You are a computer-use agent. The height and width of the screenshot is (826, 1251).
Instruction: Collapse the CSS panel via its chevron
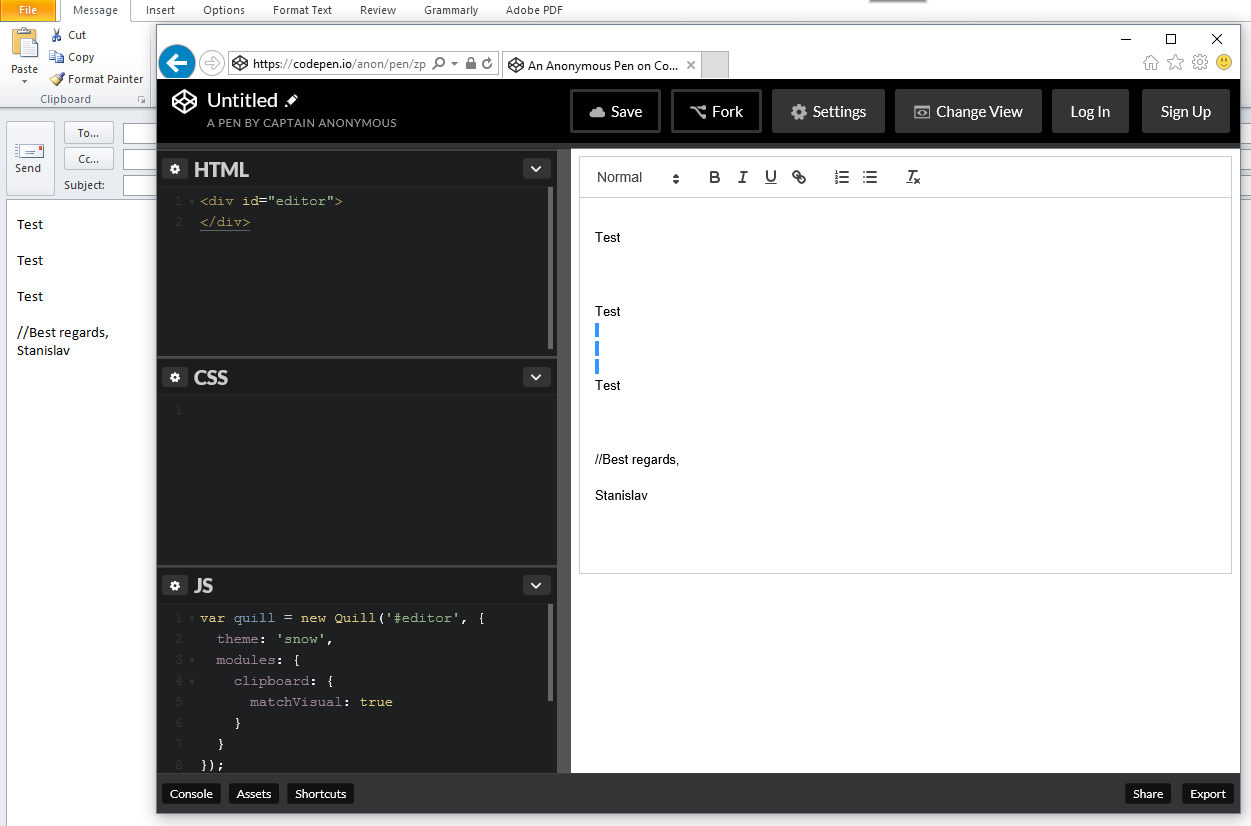coord(536,377)
